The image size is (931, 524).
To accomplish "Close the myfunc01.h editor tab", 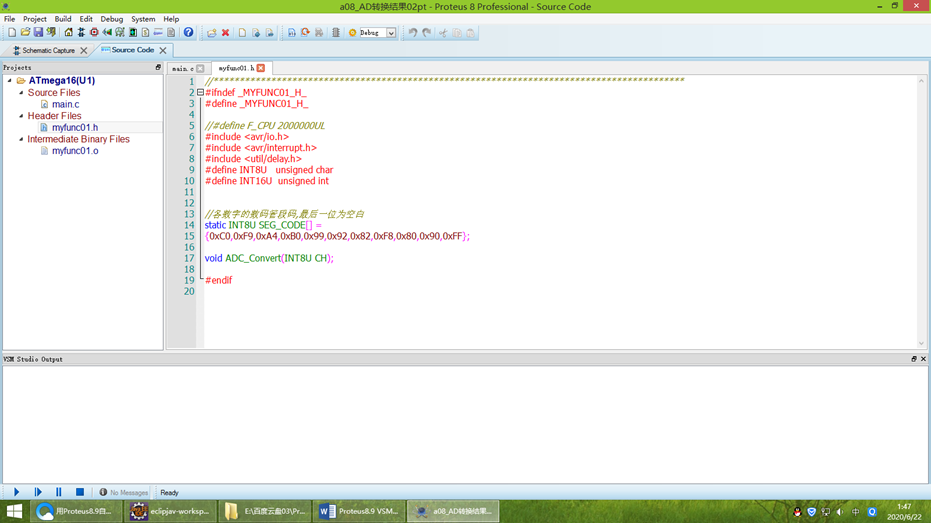I will (261, 68).
